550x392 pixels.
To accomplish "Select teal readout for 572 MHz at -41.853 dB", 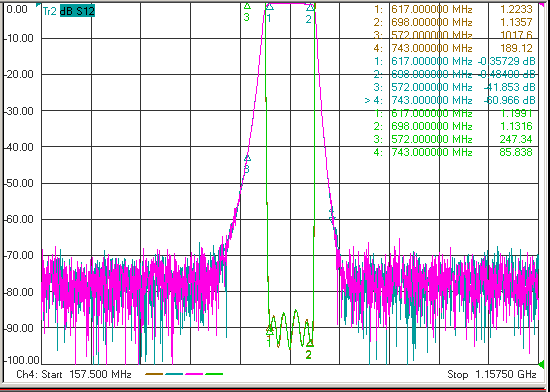I will click(454, 87).
